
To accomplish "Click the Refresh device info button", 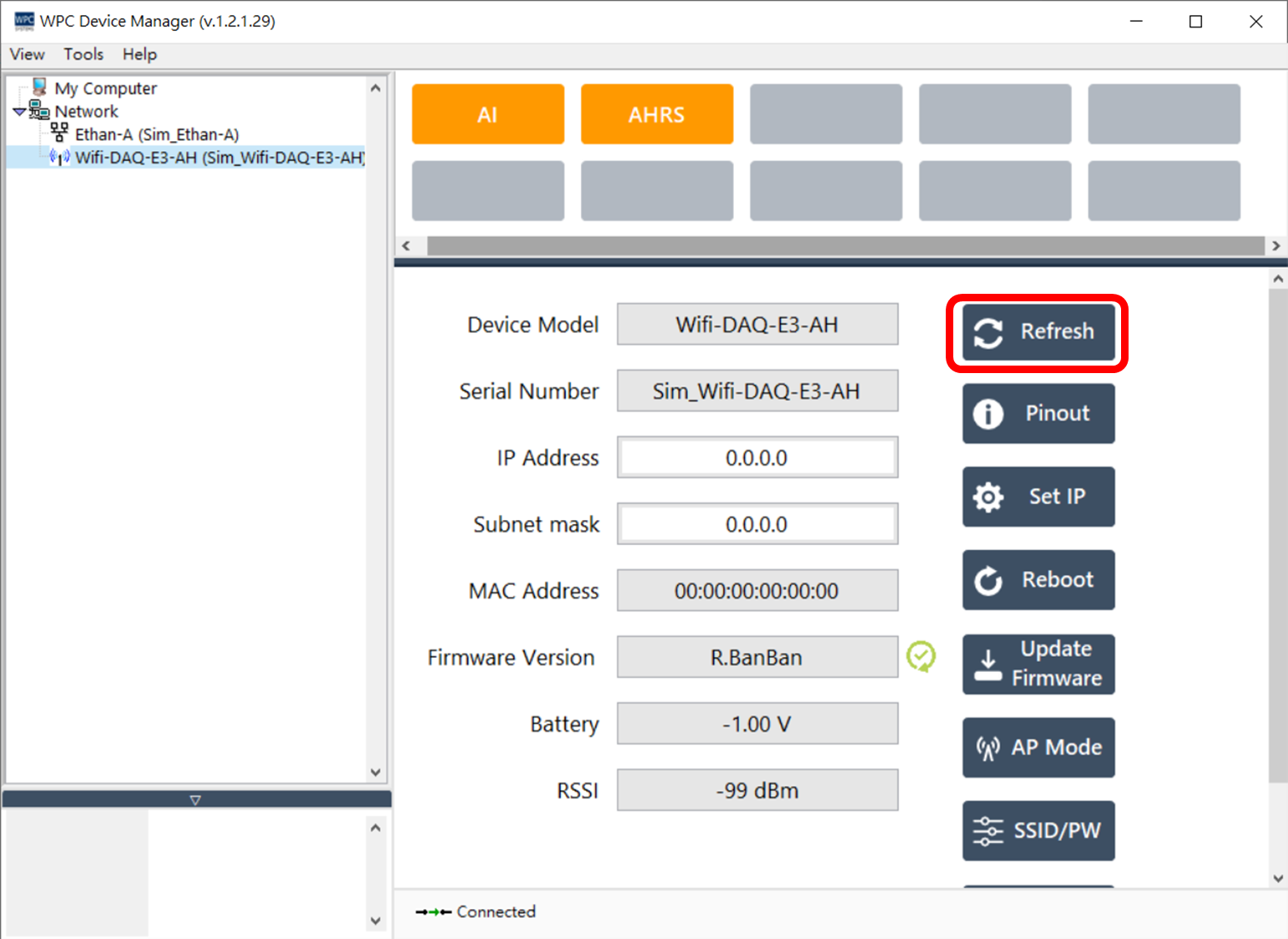I will pyautogui.click(x=1038, y=331).
